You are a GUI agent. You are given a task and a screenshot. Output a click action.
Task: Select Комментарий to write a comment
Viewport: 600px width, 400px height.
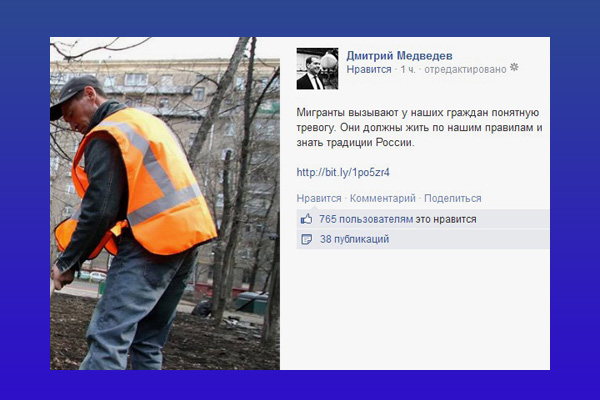(383, 198)
